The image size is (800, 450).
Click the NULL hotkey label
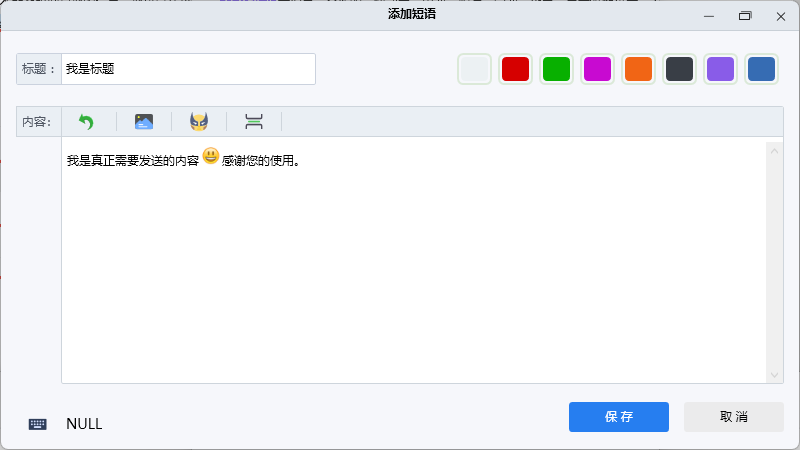[x=84, y=424]
